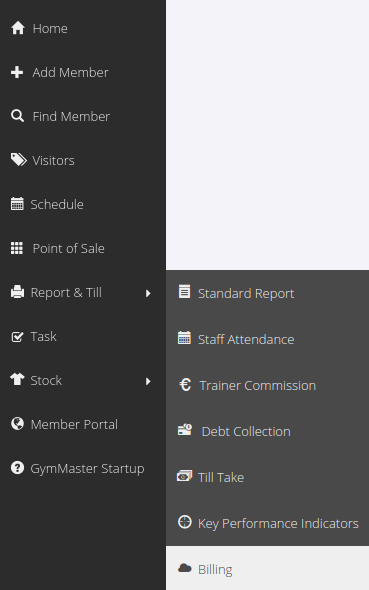Expand the Report & Till submenu arrow

(148, 293)
